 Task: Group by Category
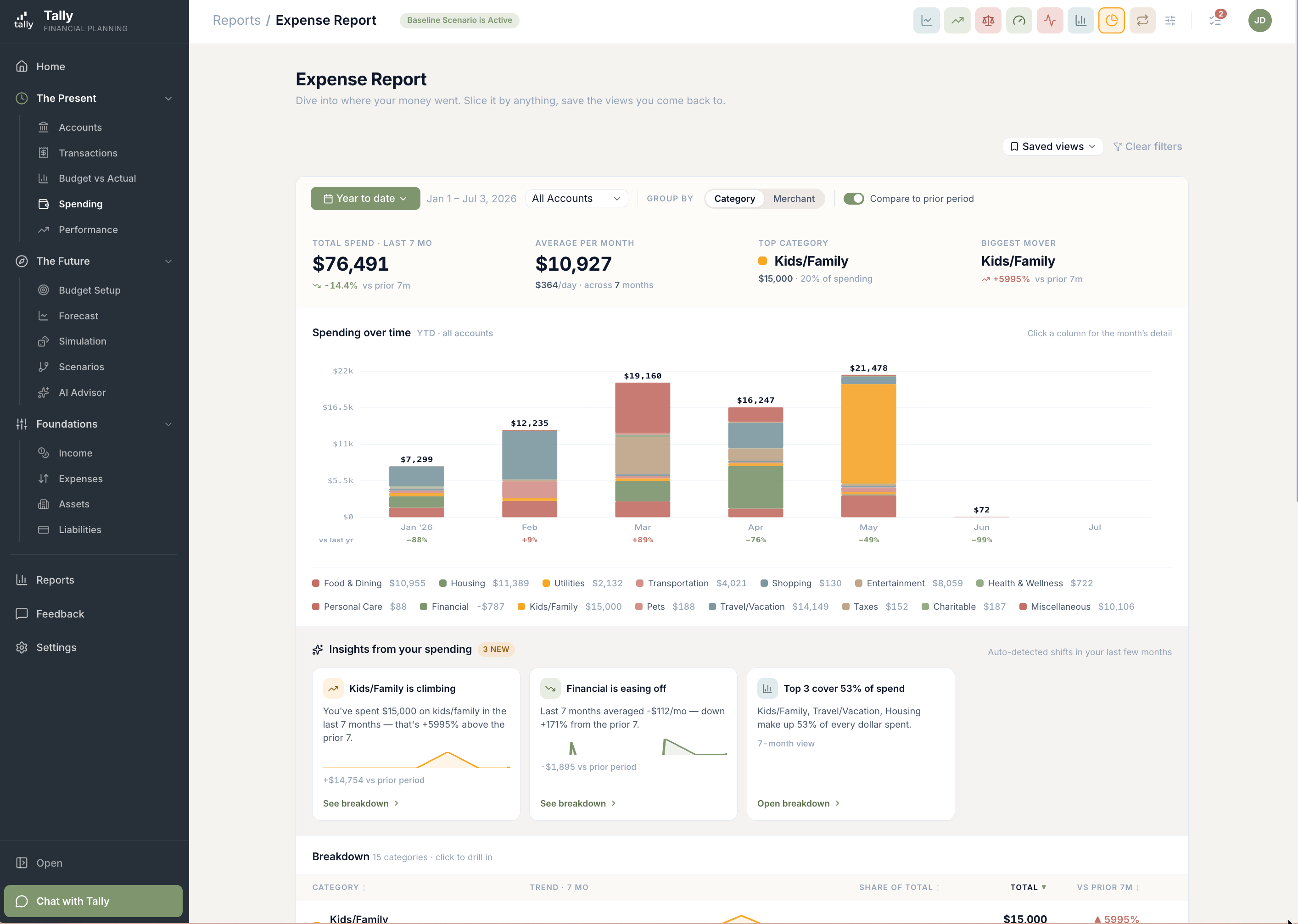(735, 199)
